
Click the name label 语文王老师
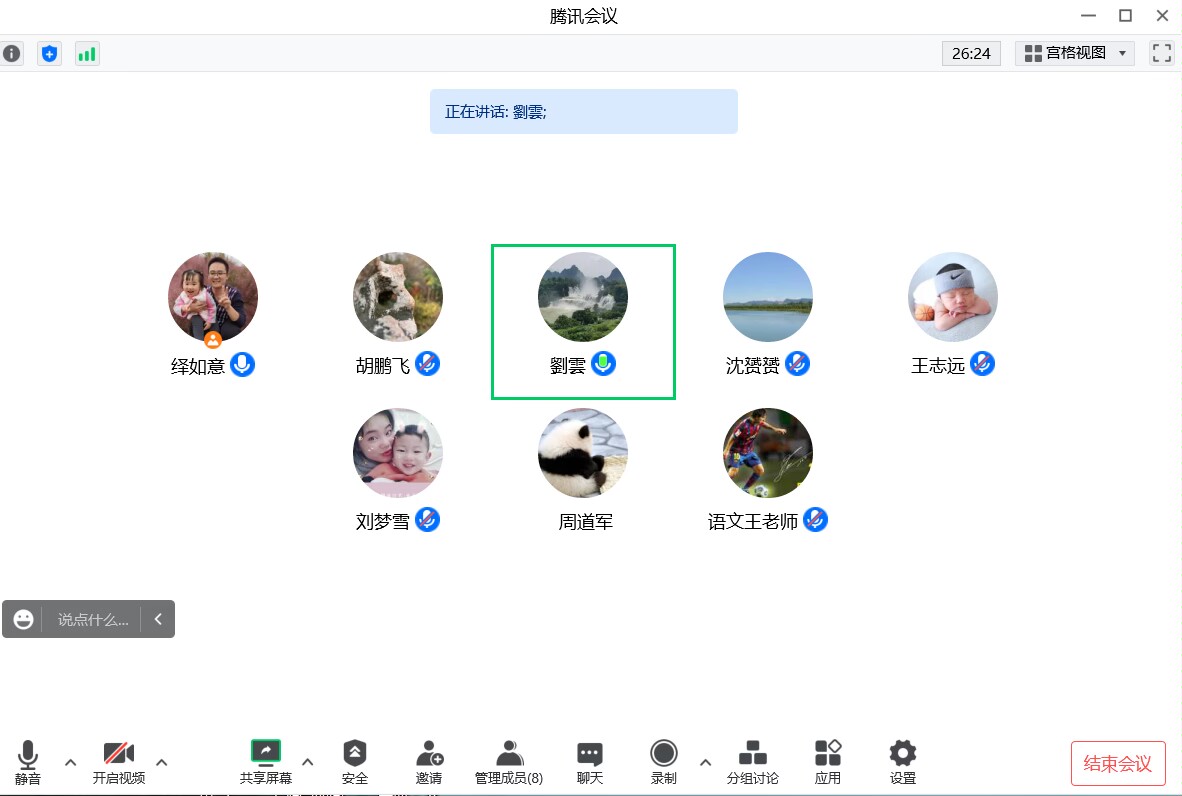click(x=752, y=522)
